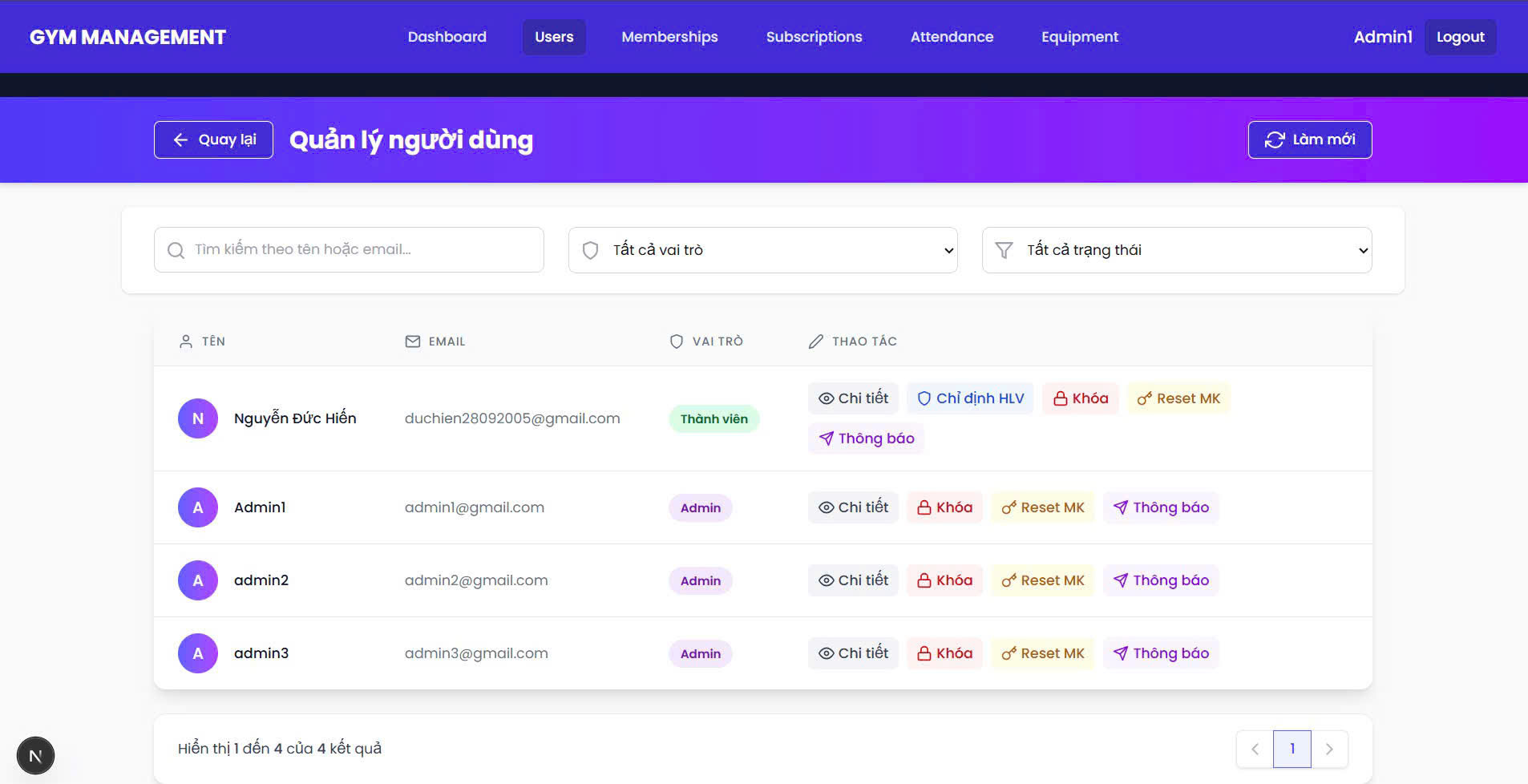Click the funnel icon beside status filter

[1005, 249]
